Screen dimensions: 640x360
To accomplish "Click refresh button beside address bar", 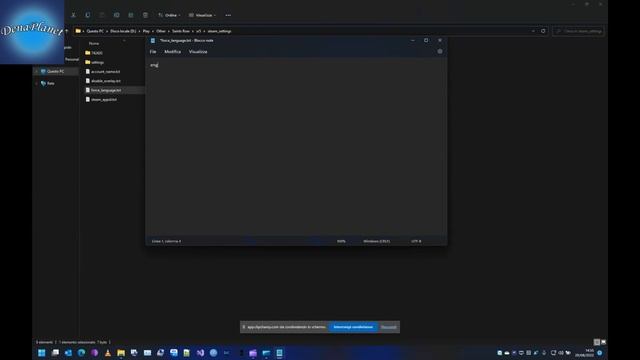I will click(543, 31).
